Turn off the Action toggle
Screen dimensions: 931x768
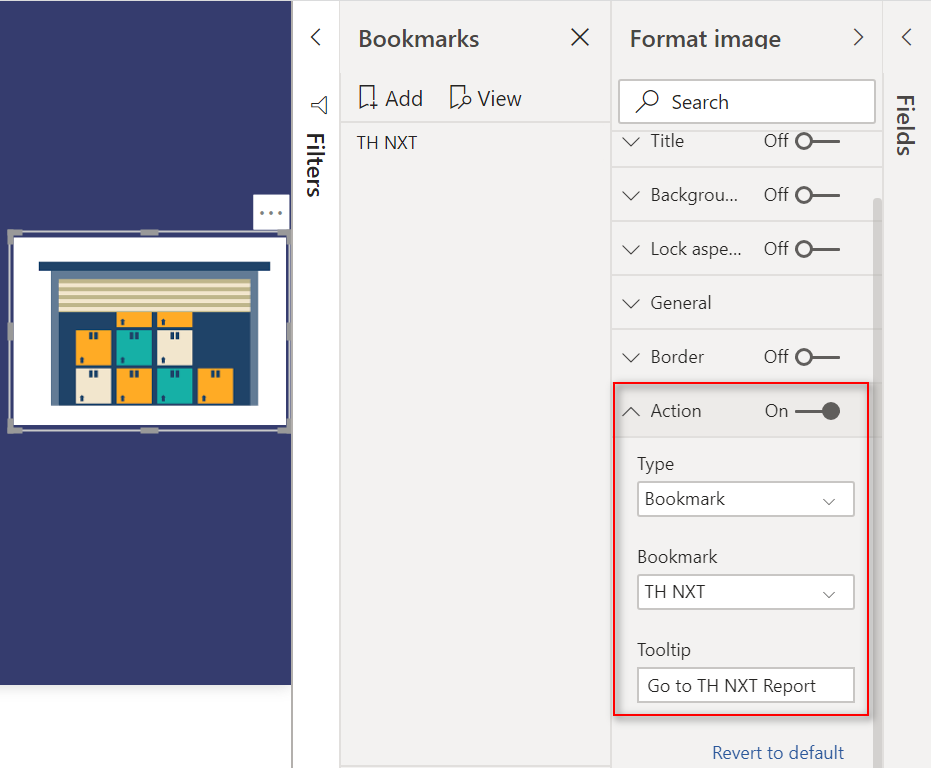pos(817,411)
